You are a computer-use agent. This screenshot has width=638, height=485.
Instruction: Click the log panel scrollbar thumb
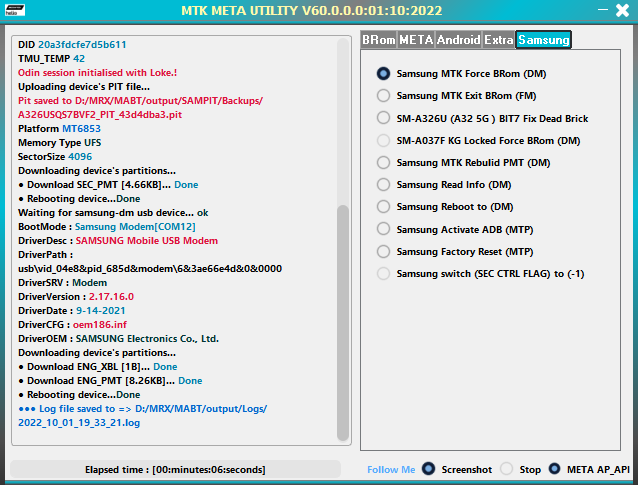click(343, 323)
